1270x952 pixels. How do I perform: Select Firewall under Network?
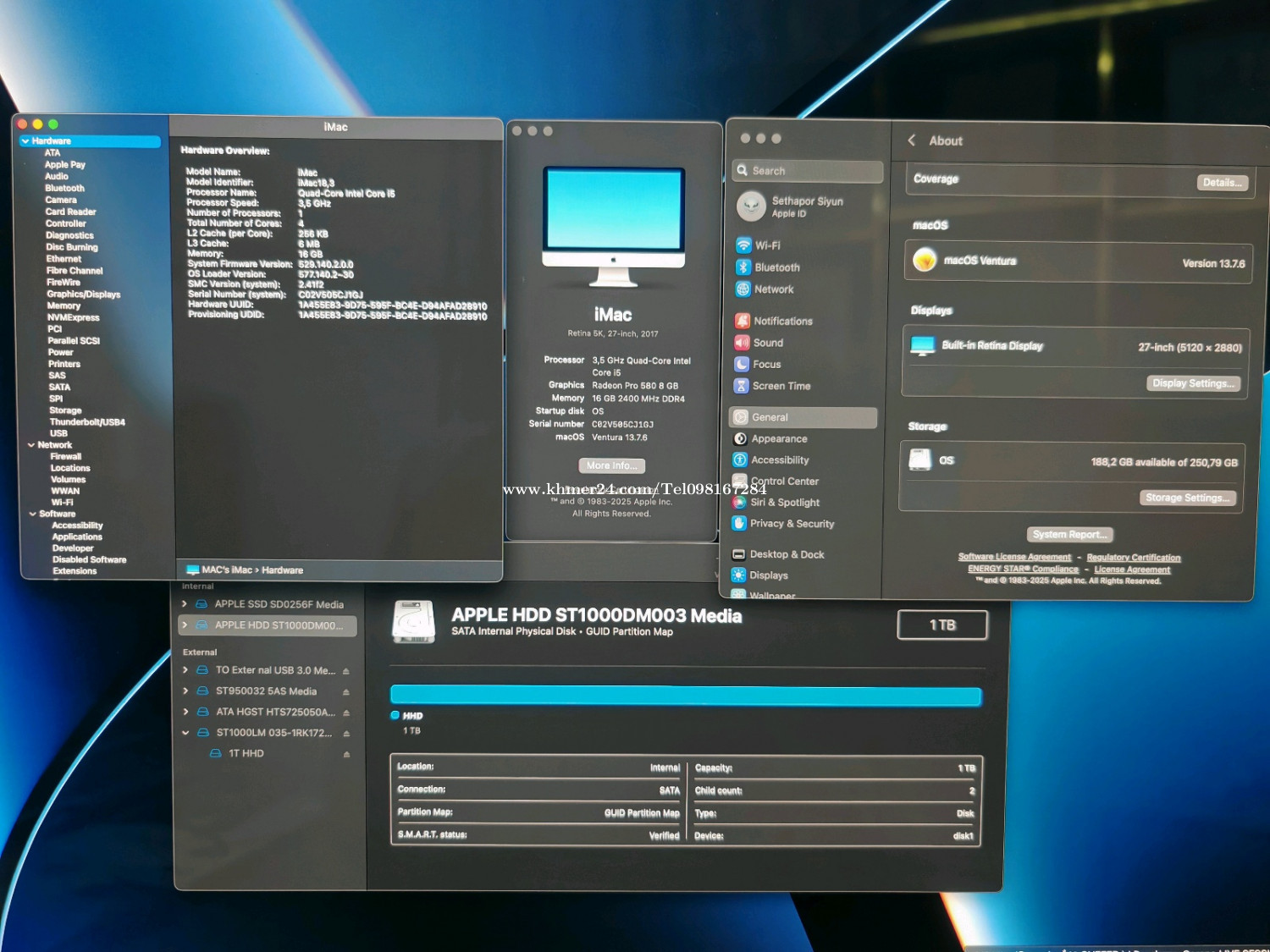(x=65, y=457)
